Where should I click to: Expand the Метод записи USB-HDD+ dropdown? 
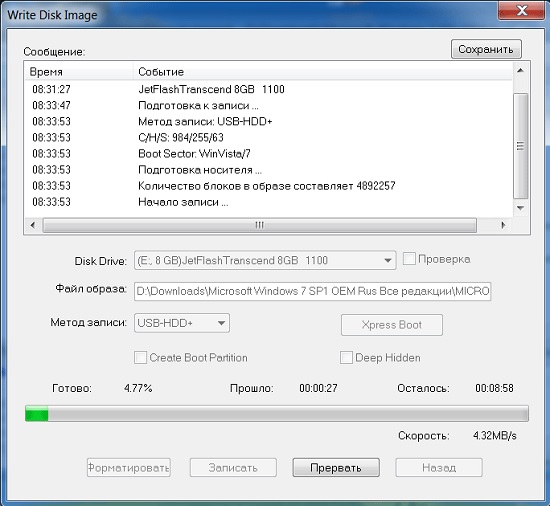(182, 323)
